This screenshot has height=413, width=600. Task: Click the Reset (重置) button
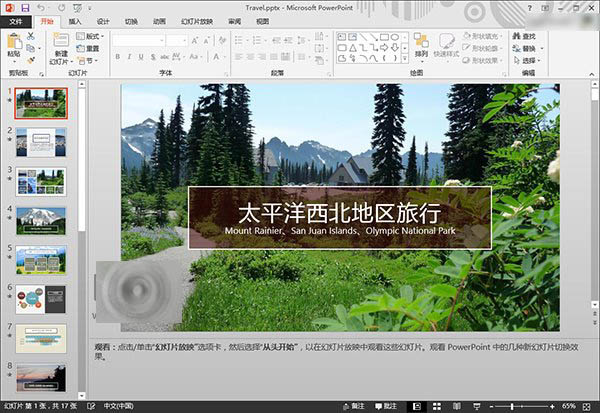click(x=88, y=49)
